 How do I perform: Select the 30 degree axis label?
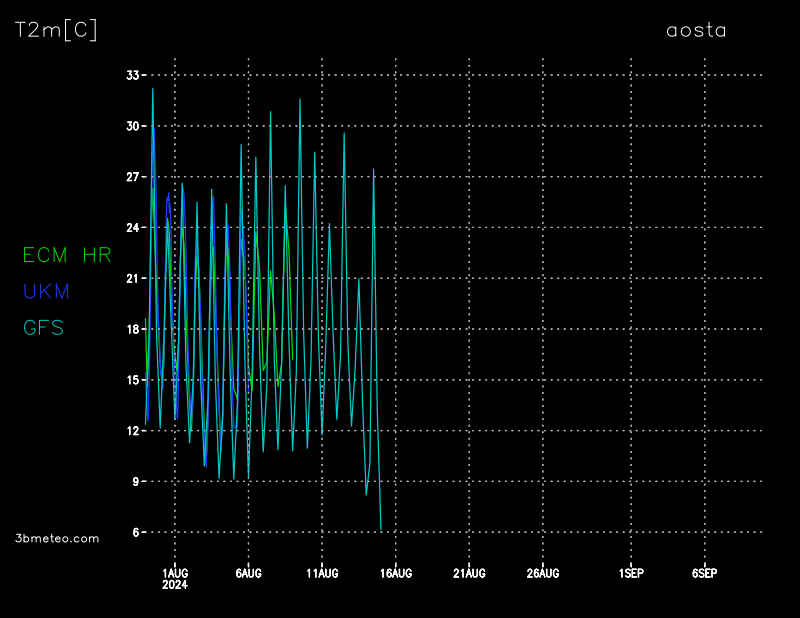[132, 126]
